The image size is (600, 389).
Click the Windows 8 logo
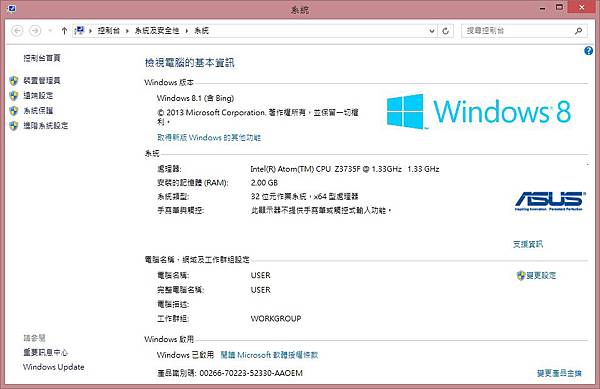(x=479, y=111)
